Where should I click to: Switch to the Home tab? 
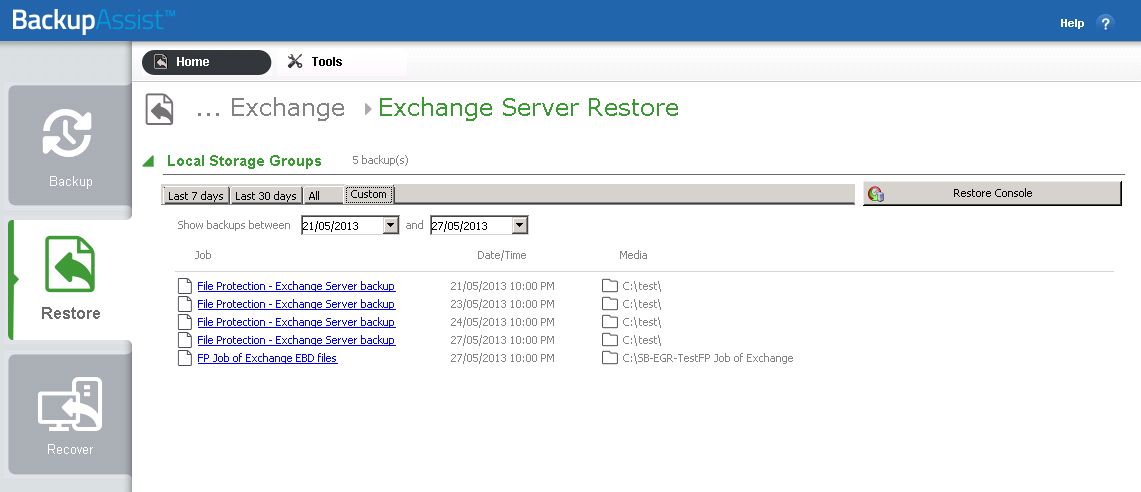tap(207, 62)
